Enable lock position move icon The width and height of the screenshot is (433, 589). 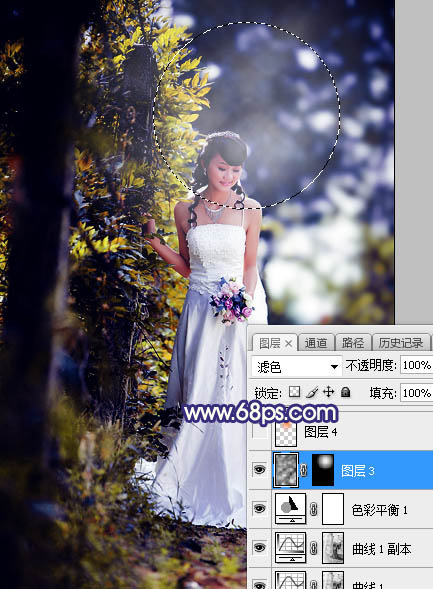coord(328,392)
